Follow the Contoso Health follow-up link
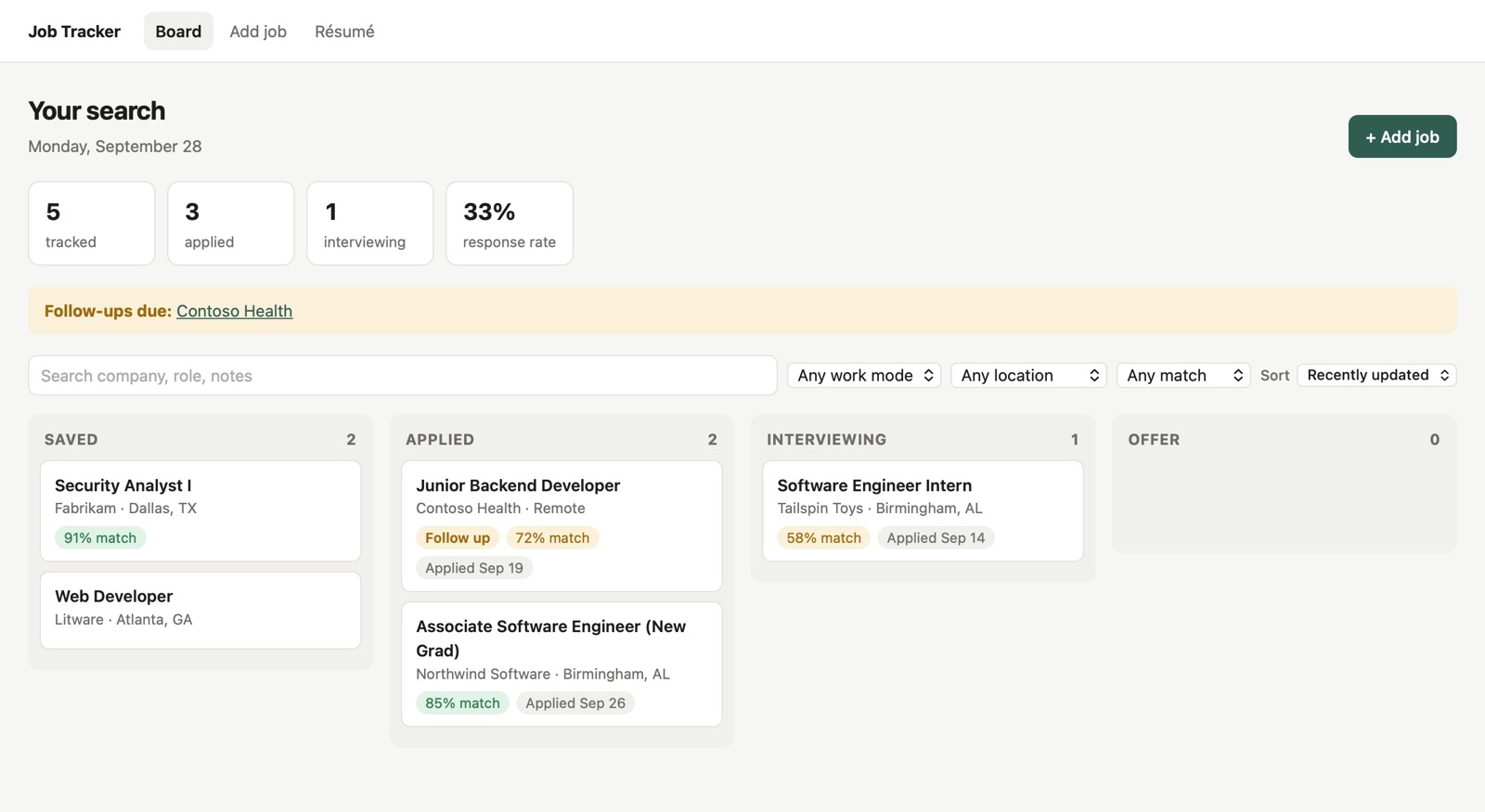 tap(234, 311)
